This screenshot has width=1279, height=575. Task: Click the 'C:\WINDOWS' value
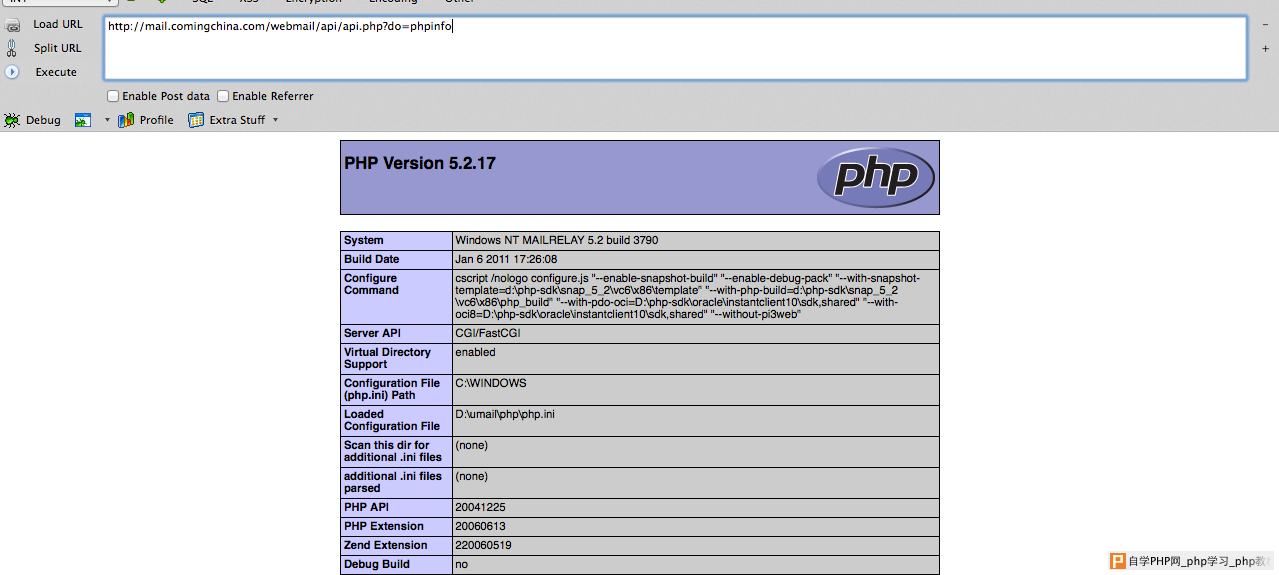[x=491, y=383]
